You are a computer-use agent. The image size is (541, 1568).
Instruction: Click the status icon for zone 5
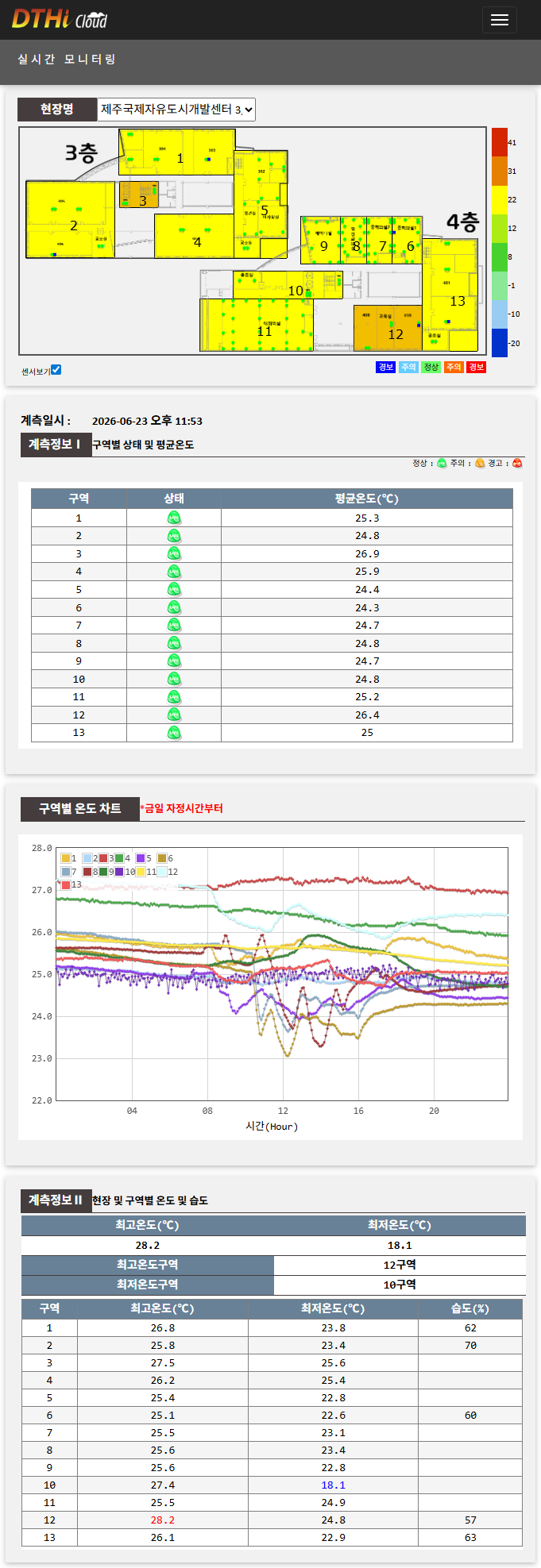174,589
